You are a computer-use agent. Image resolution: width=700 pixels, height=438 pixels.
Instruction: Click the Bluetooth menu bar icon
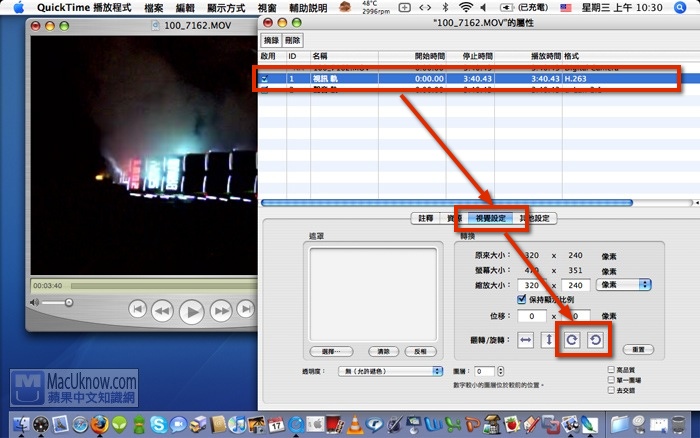[x=445, y=7]
